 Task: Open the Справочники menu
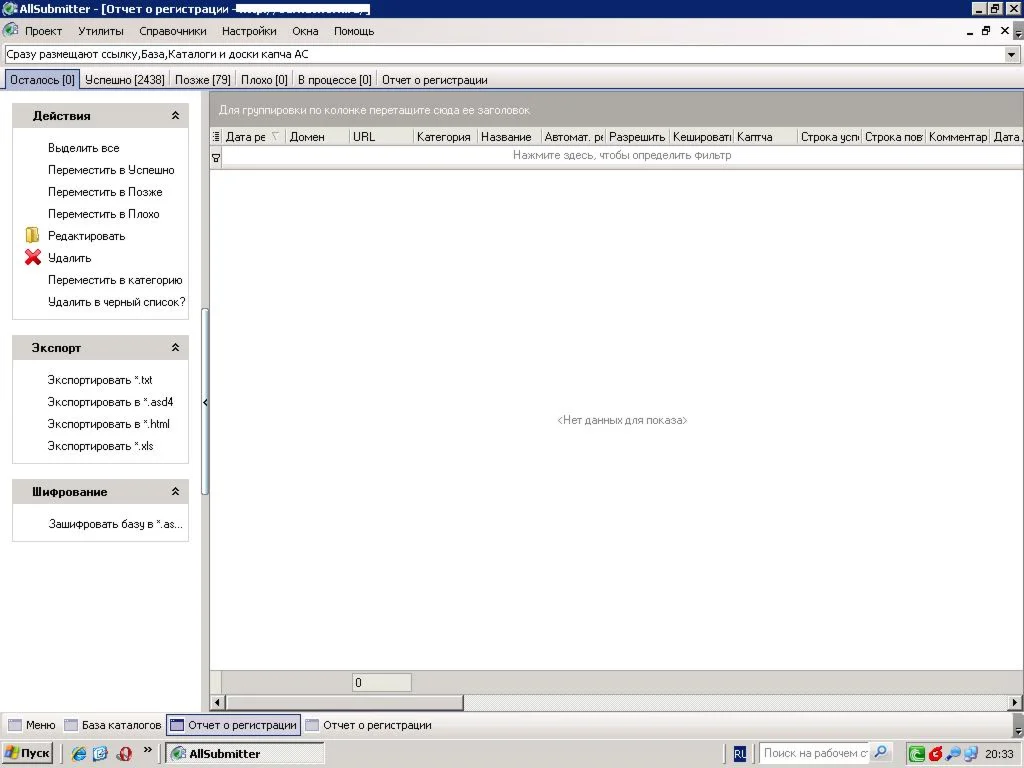point(172,31)
